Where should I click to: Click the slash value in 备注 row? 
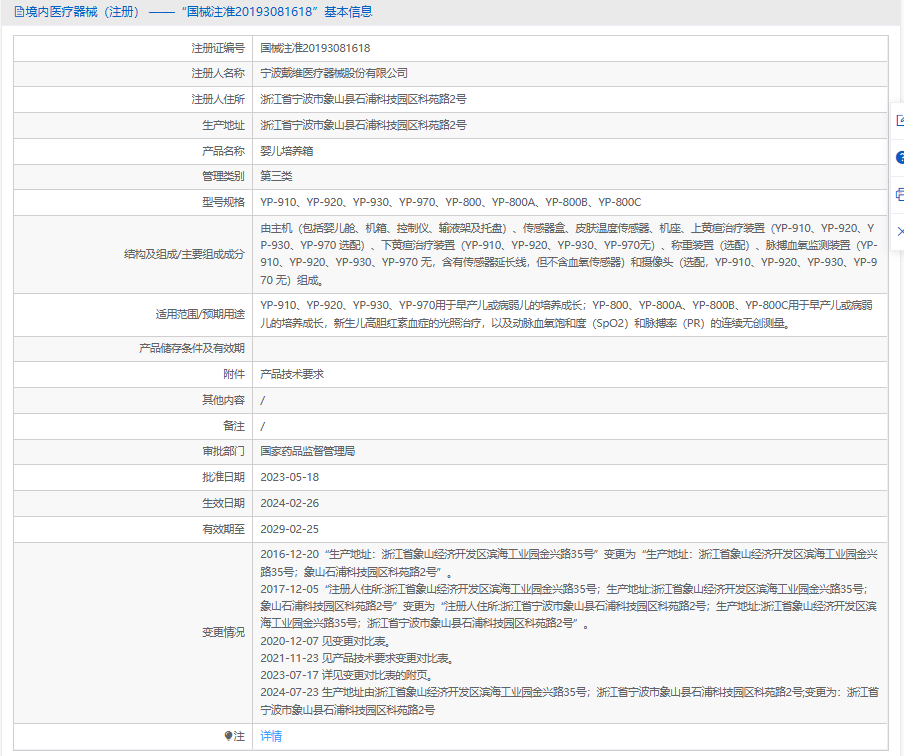(x=263, y=426)
